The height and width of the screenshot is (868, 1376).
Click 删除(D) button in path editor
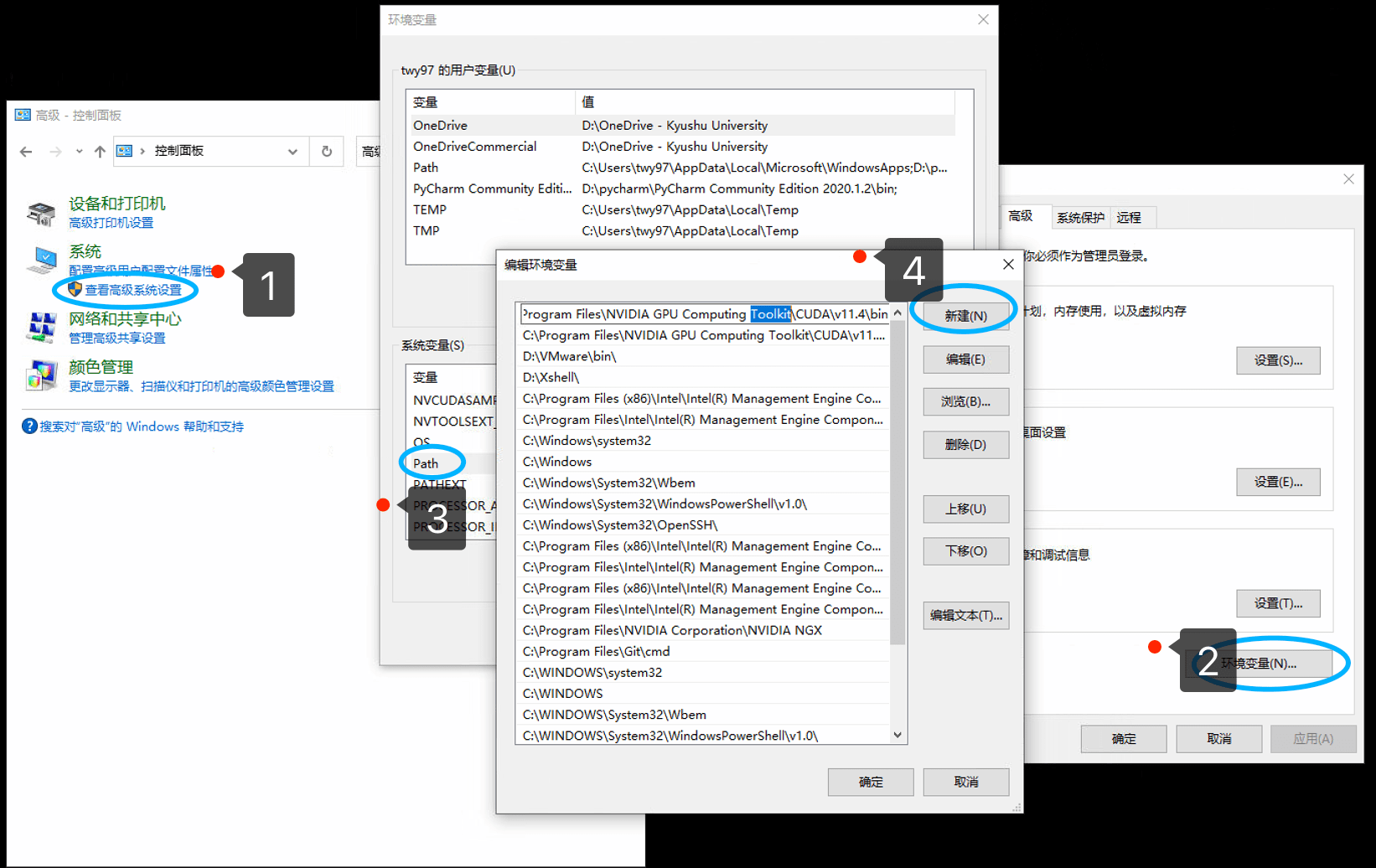[x=965, y=444]
